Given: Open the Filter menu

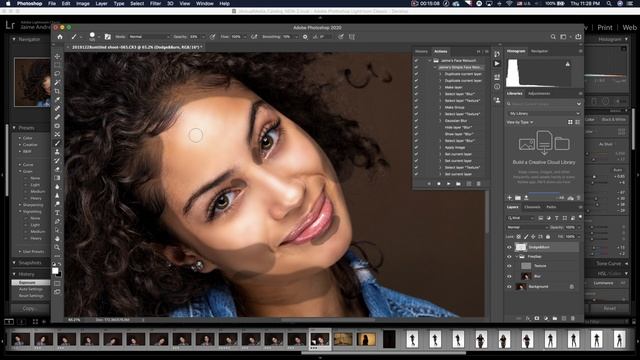Looking at the screenshot, I should click(155, 3).
